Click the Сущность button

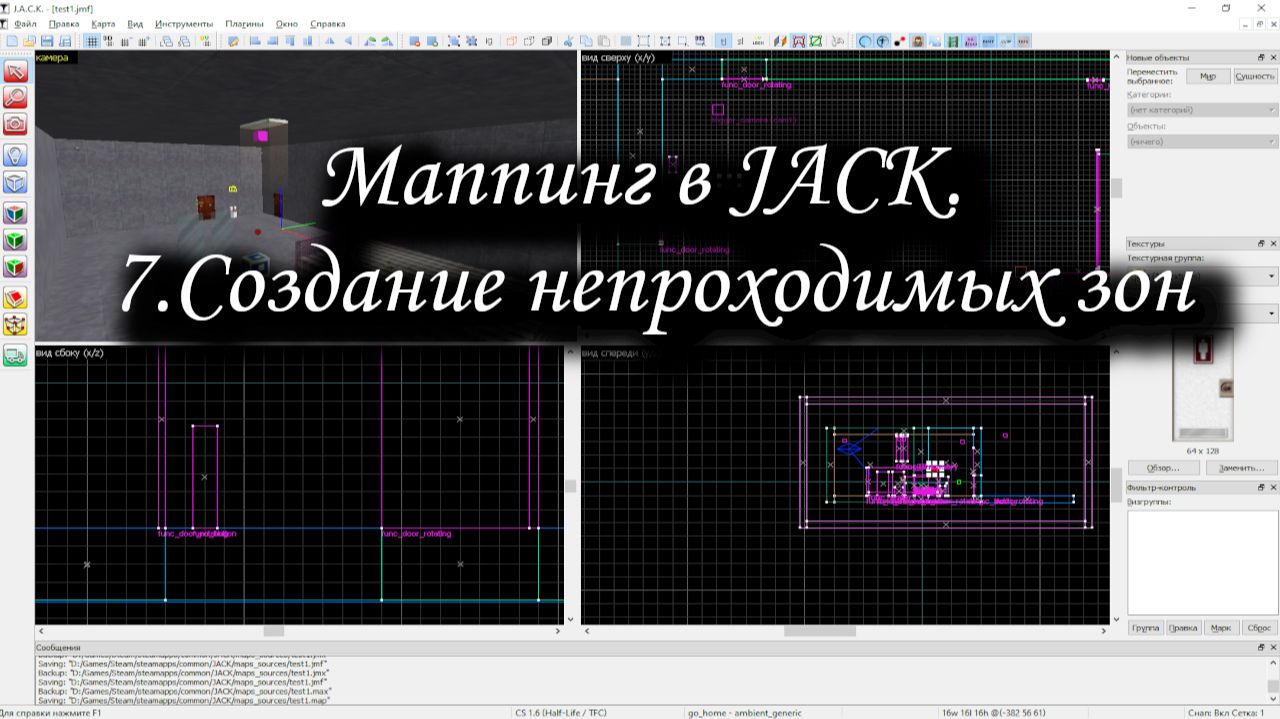(x=1255, y=76)
